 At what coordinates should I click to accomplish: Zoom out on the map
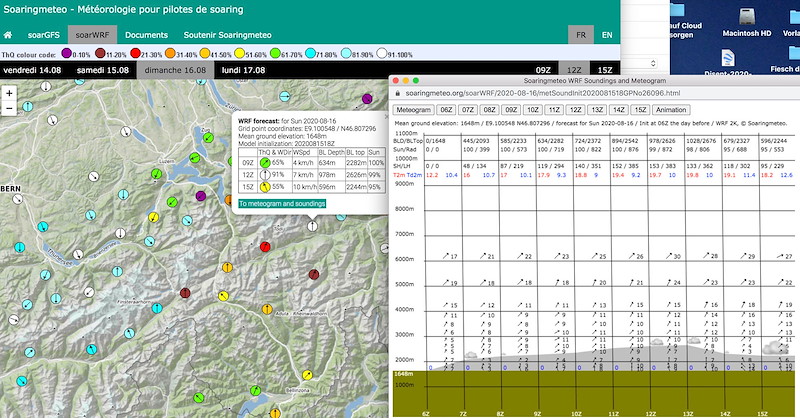(9, 108)
